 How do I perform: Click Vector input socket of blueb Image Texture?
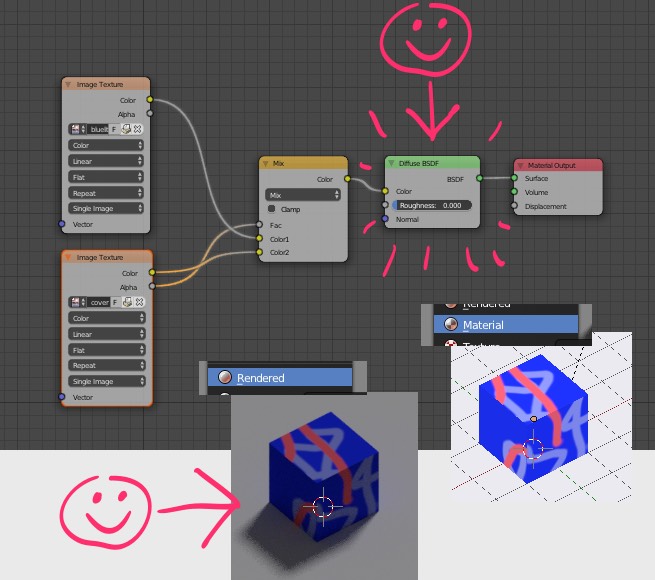tap(62, 224)
